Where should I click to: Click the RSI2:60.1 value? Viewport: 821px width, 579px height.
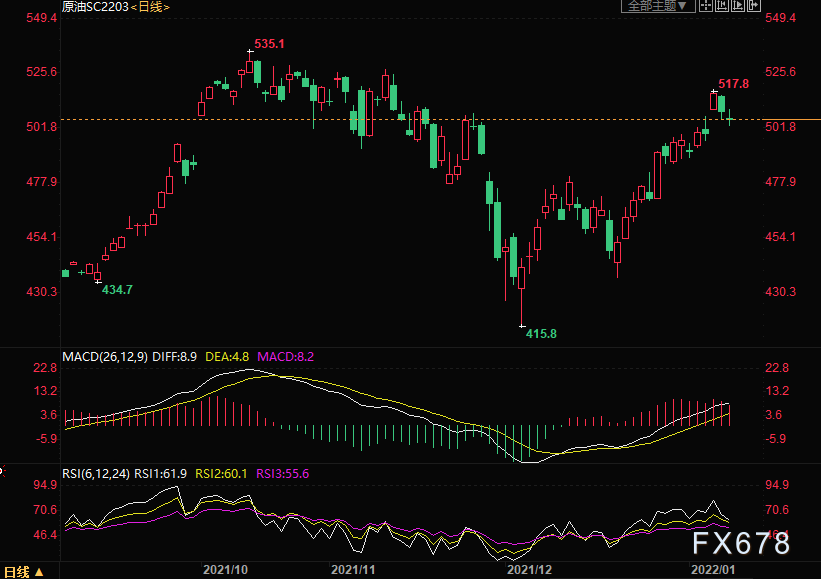point(221,474)
